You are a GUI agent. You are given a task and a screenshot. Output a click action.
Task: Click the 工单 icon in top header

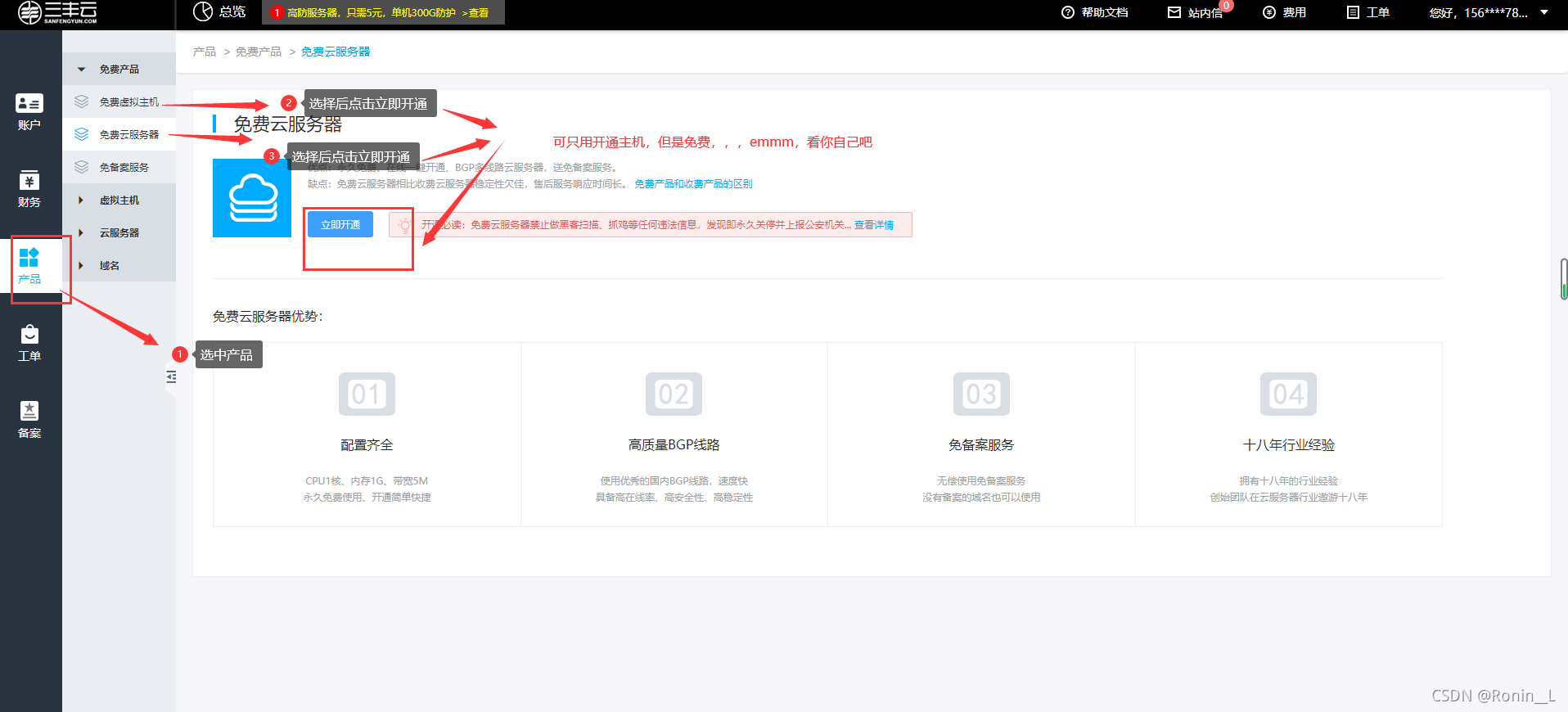[x=1353, y=12]
